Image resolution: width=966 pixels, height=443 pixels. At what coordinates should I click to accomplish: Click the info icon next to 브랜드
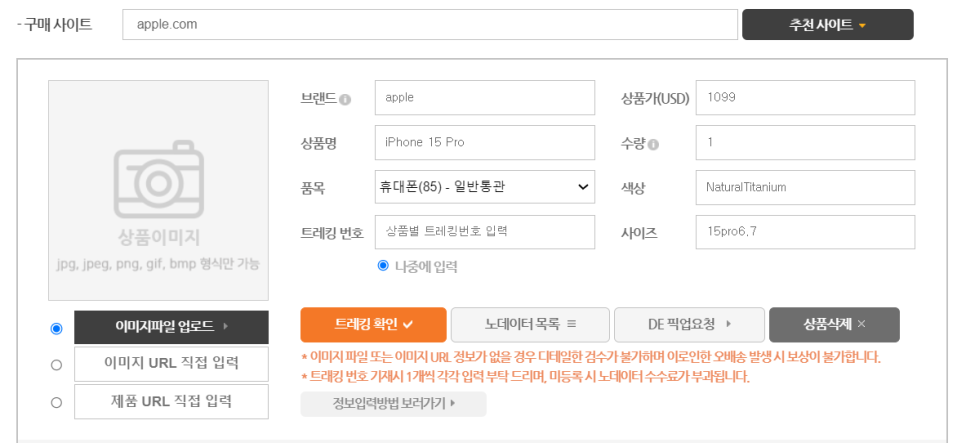tap(345, 99)
